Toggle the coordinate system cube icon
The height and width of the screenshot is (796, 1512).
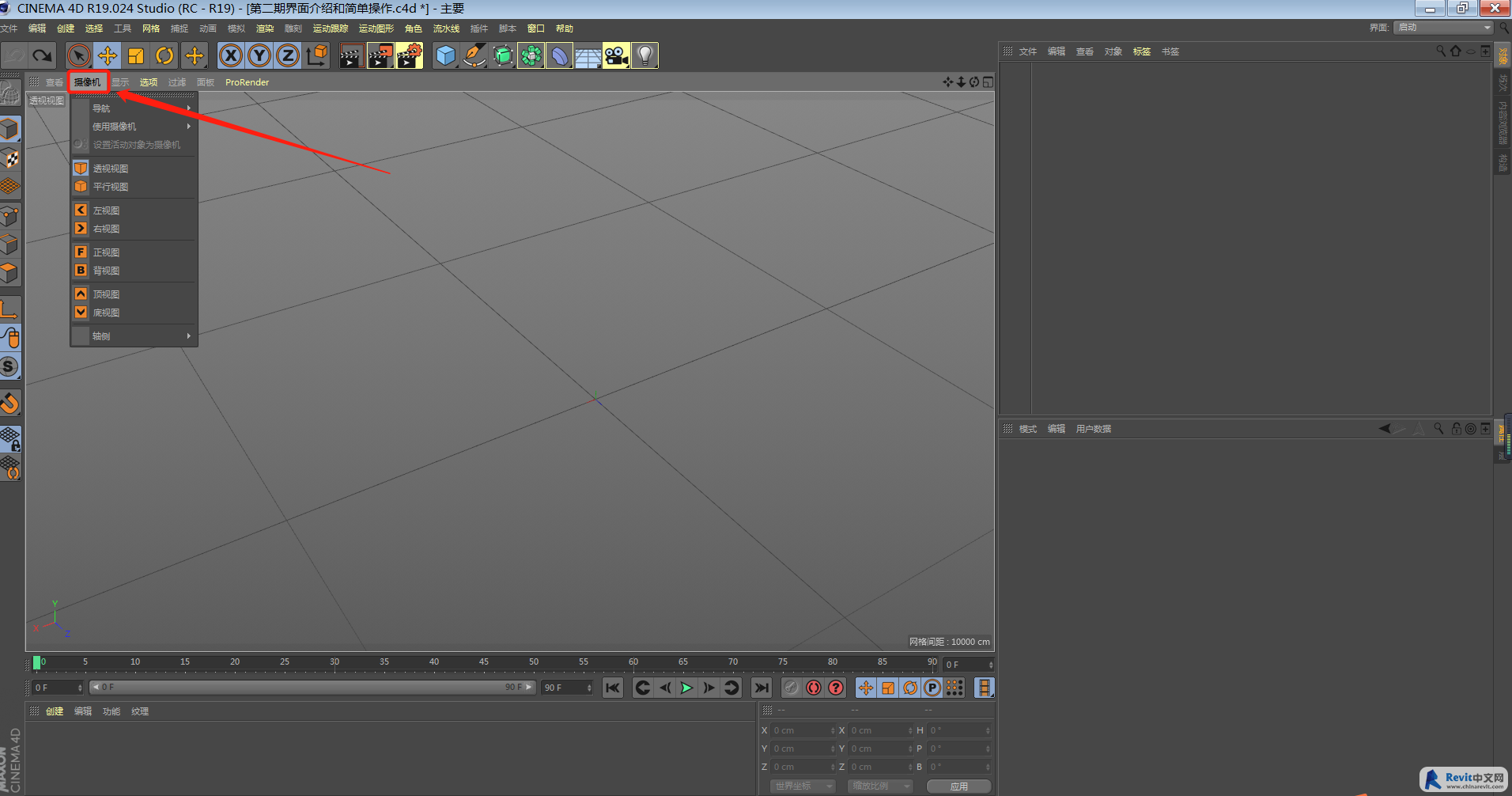tap(316, 55)
